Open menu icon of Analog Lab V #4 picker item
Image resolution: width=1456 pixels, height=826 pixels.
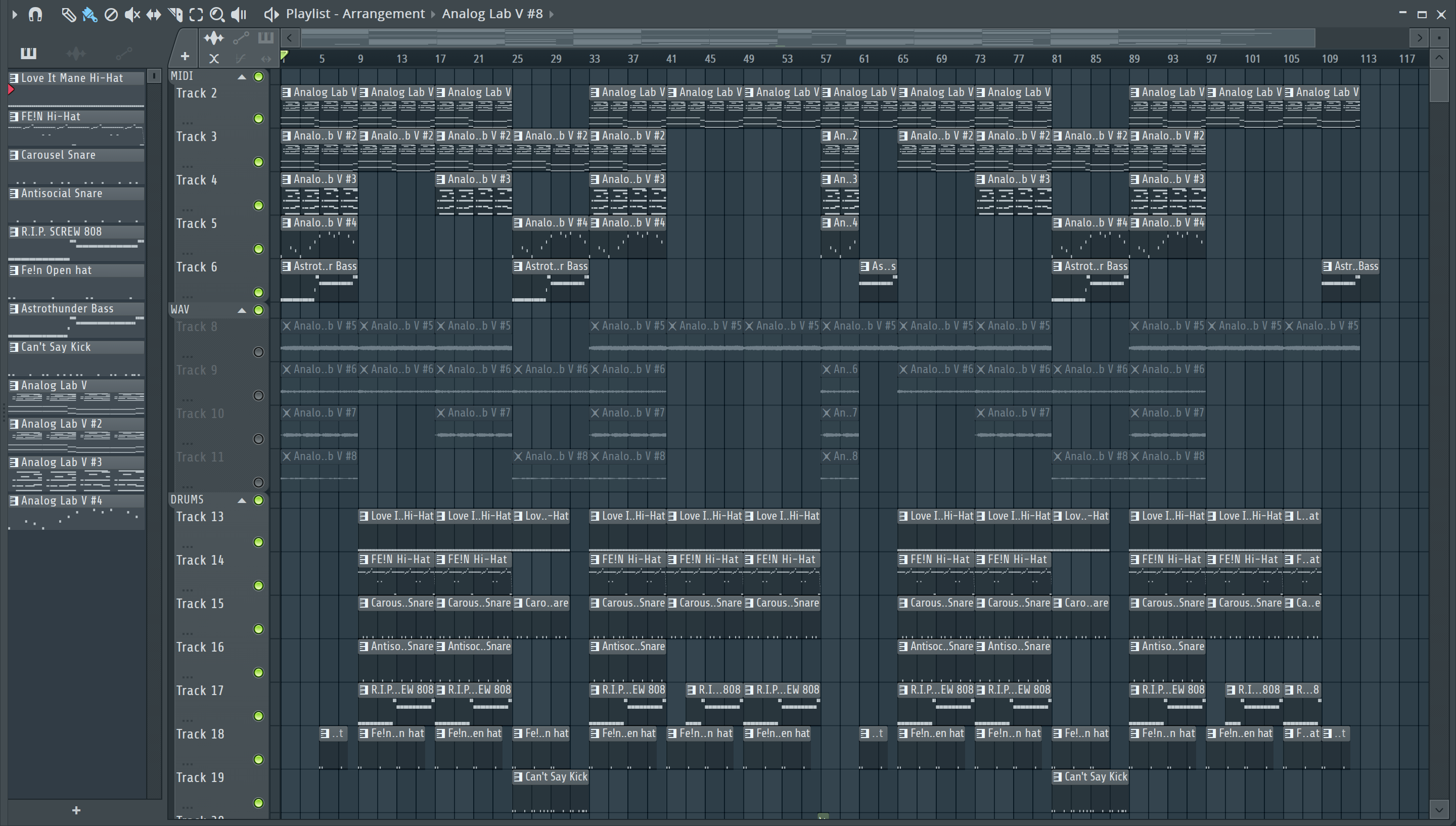point(14,501)
